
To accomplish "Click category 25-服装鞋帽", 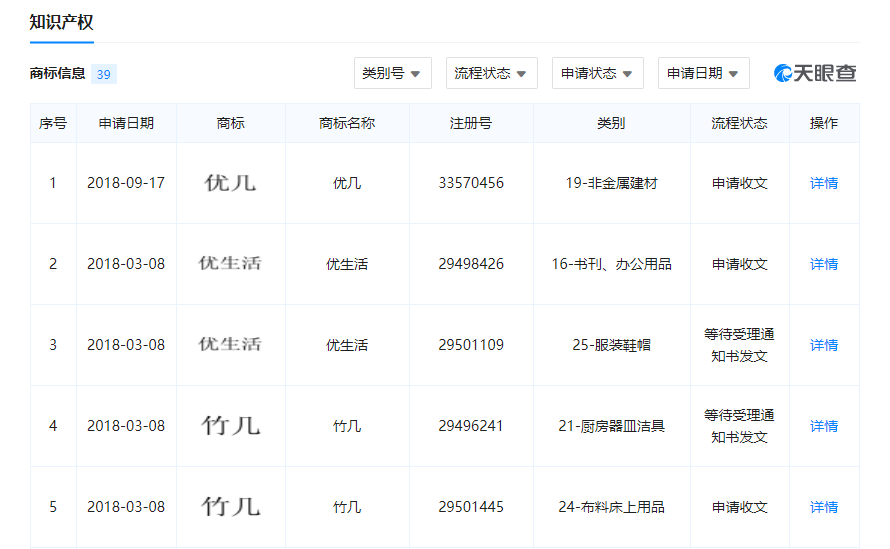I will point(611,345).
